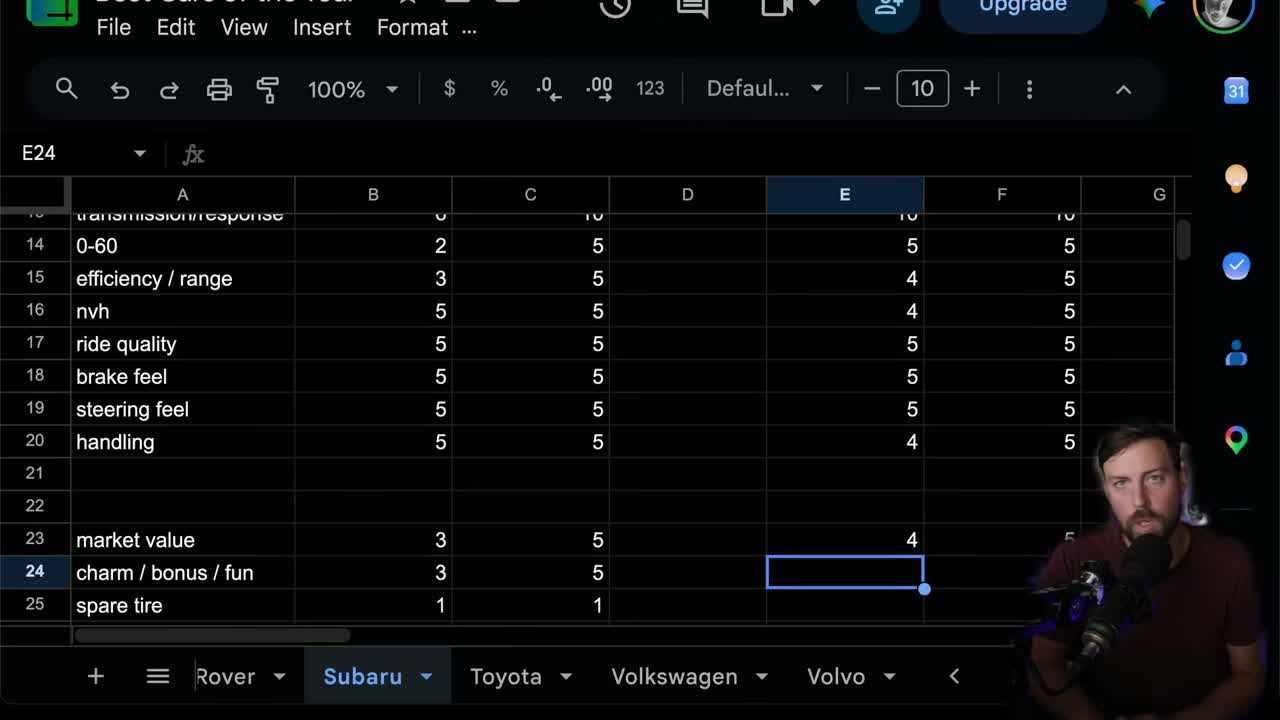Image resolution: width=1280 pixels, height=720 pixels.
Task: Open the Subaru sheet tab menu arrow
Action: point(426,677)
